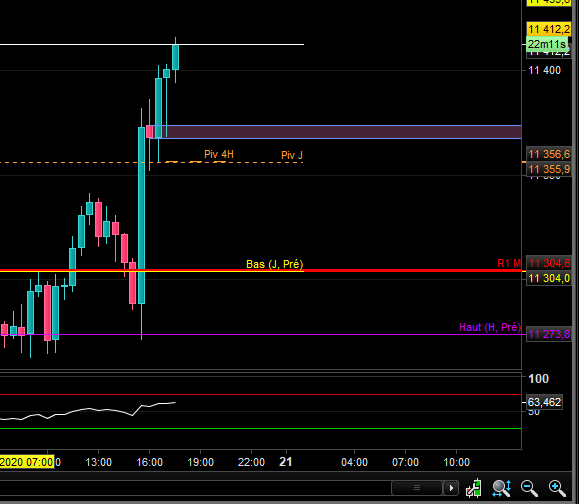Click the red R1 M resistance label
579x504 pixels.
point(509,263)
